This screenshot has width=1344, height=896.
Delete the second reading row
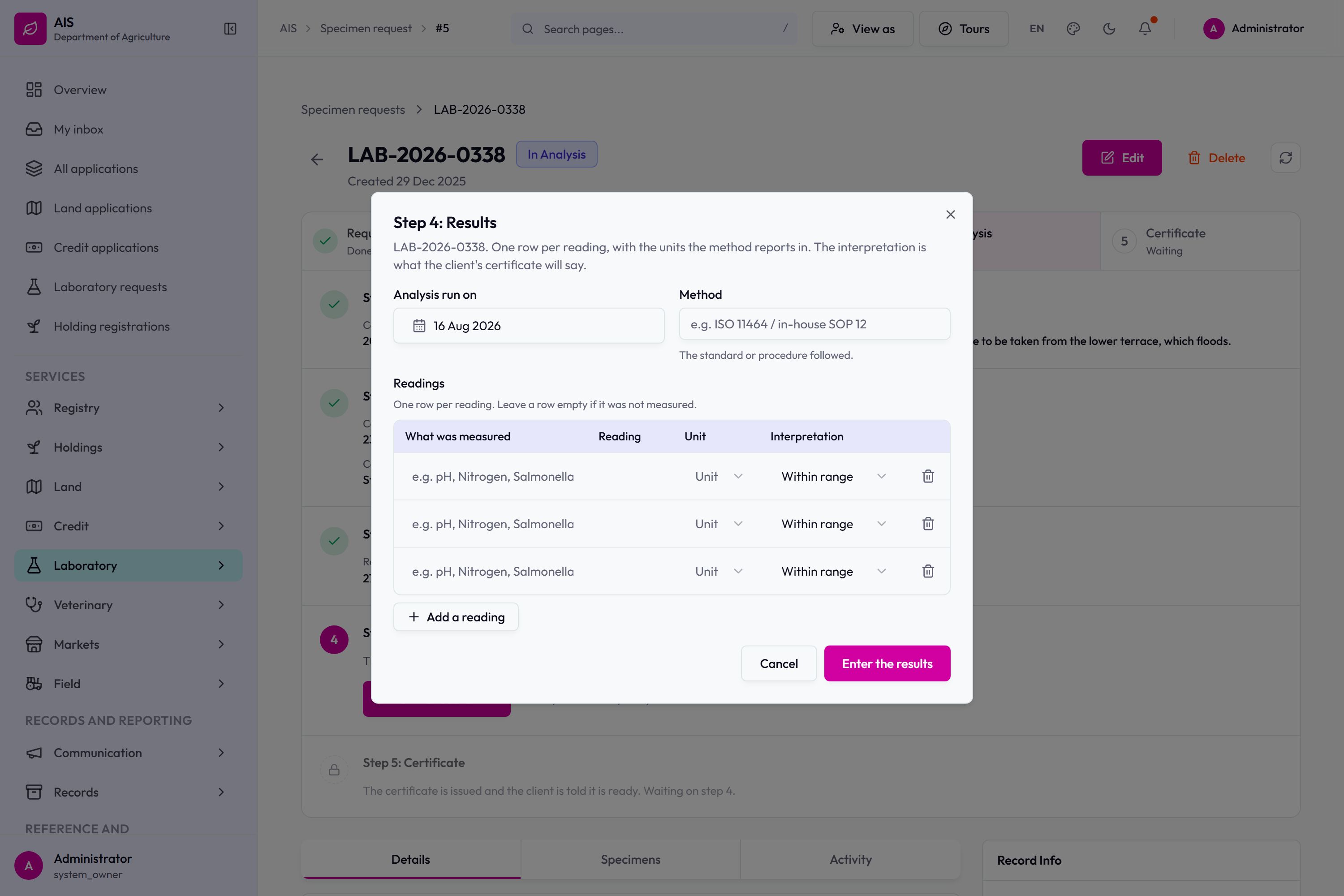click(928, 523)
